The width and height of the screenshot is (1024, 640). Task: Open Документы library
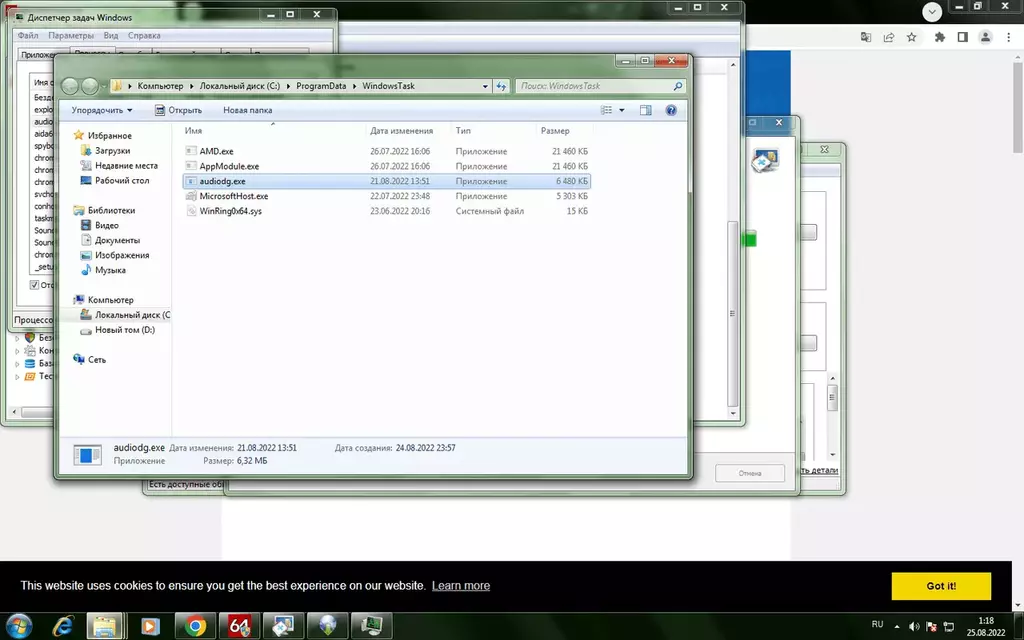[x=117, y=240]
